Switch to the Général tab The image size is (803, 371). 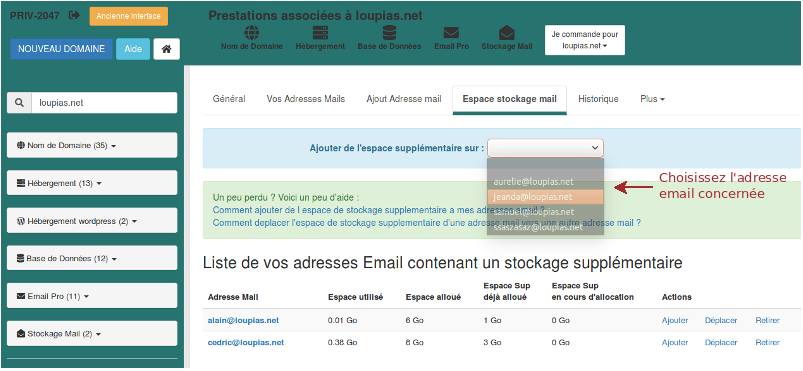[x=229, y=99]
